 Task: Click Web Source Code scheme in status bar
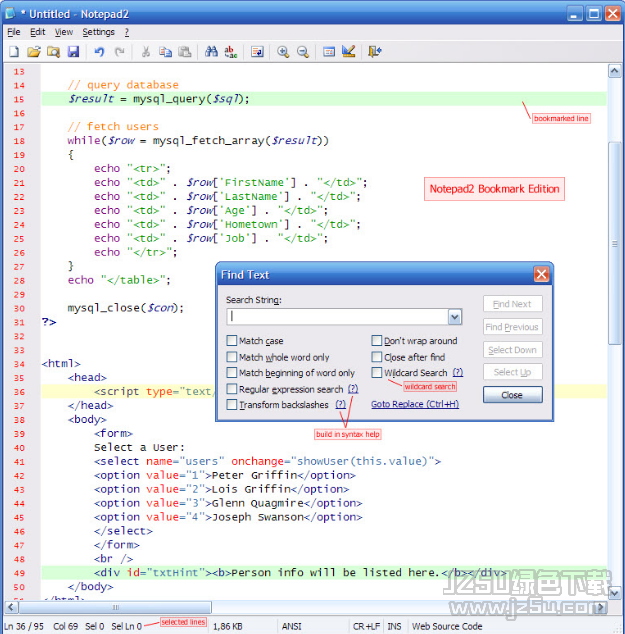(447, 626)
